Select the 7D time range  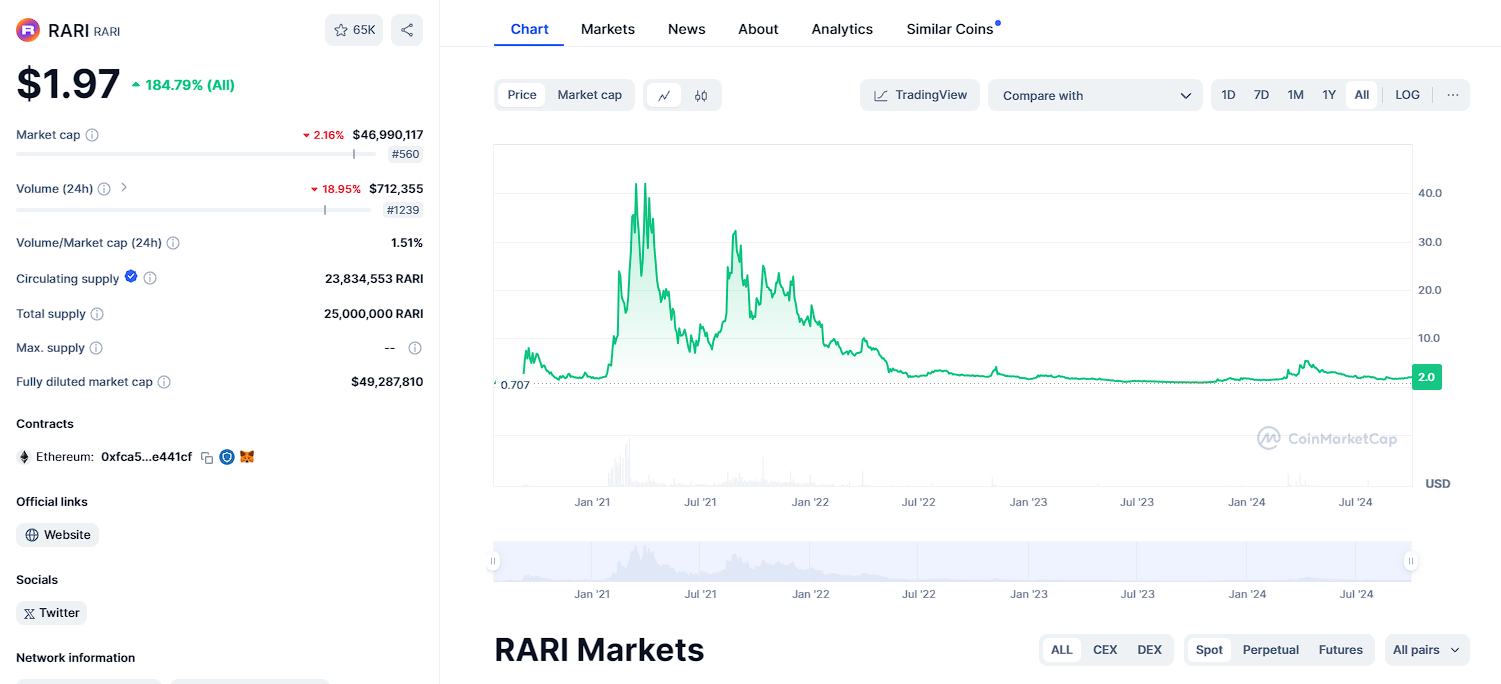click(1261, 95)
